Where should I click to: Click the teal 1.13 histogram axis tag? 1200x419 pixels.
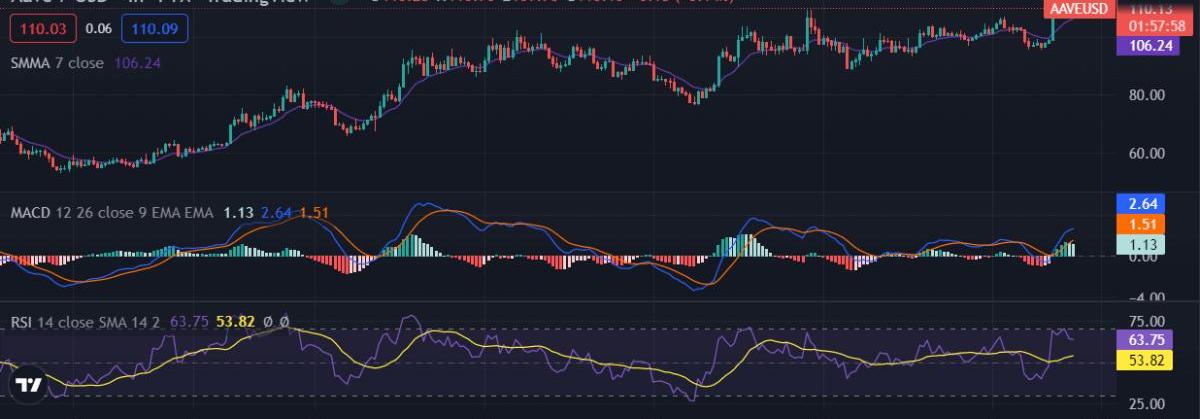pyautogui.click(x=1143, y=241)
